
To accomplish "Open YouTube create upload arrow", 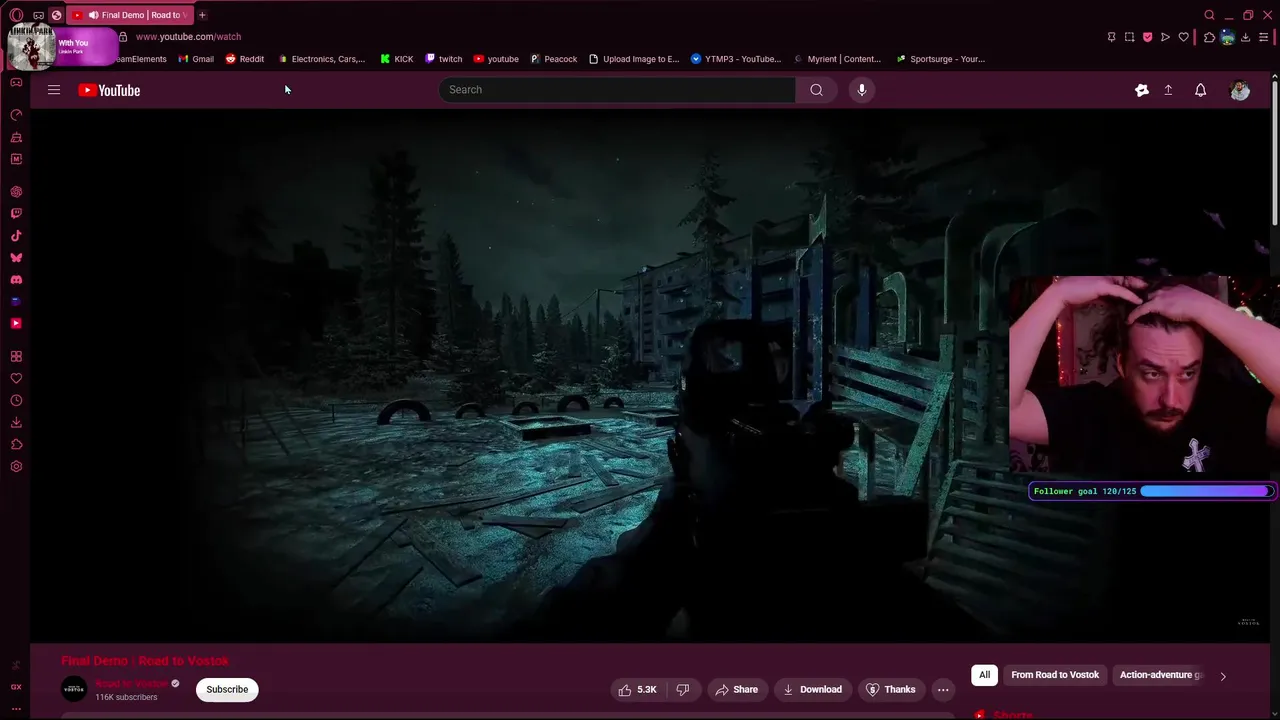I will click(x=1168, y=90).
